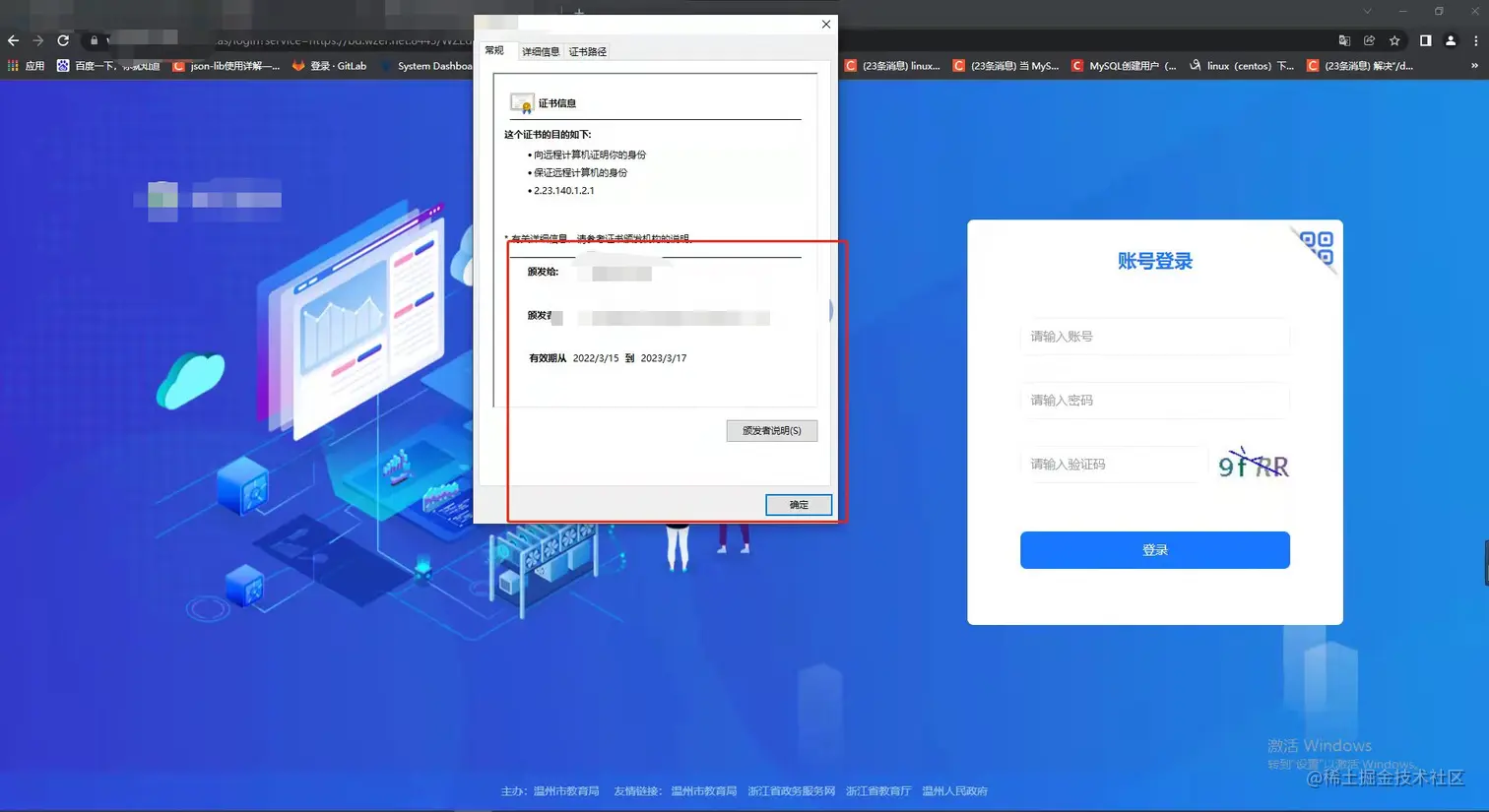
Task: Focus the 请输入密码 password field
Action: (1155, 401)
